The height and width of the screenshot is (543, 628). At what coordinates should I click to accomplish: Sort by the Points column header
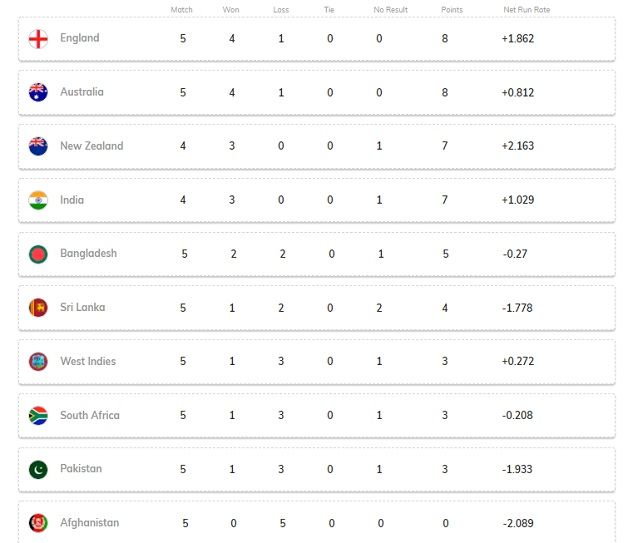452,10
